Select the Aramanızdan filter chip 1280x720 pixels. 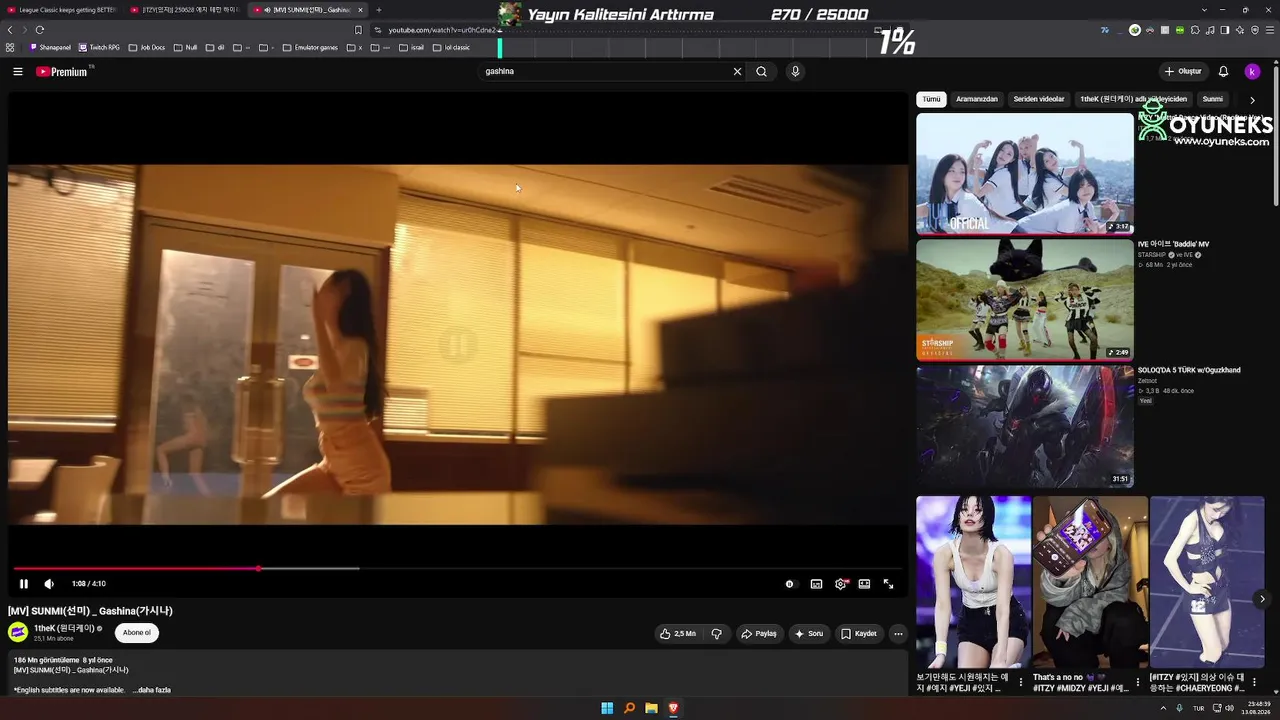(x=977, y=99)
